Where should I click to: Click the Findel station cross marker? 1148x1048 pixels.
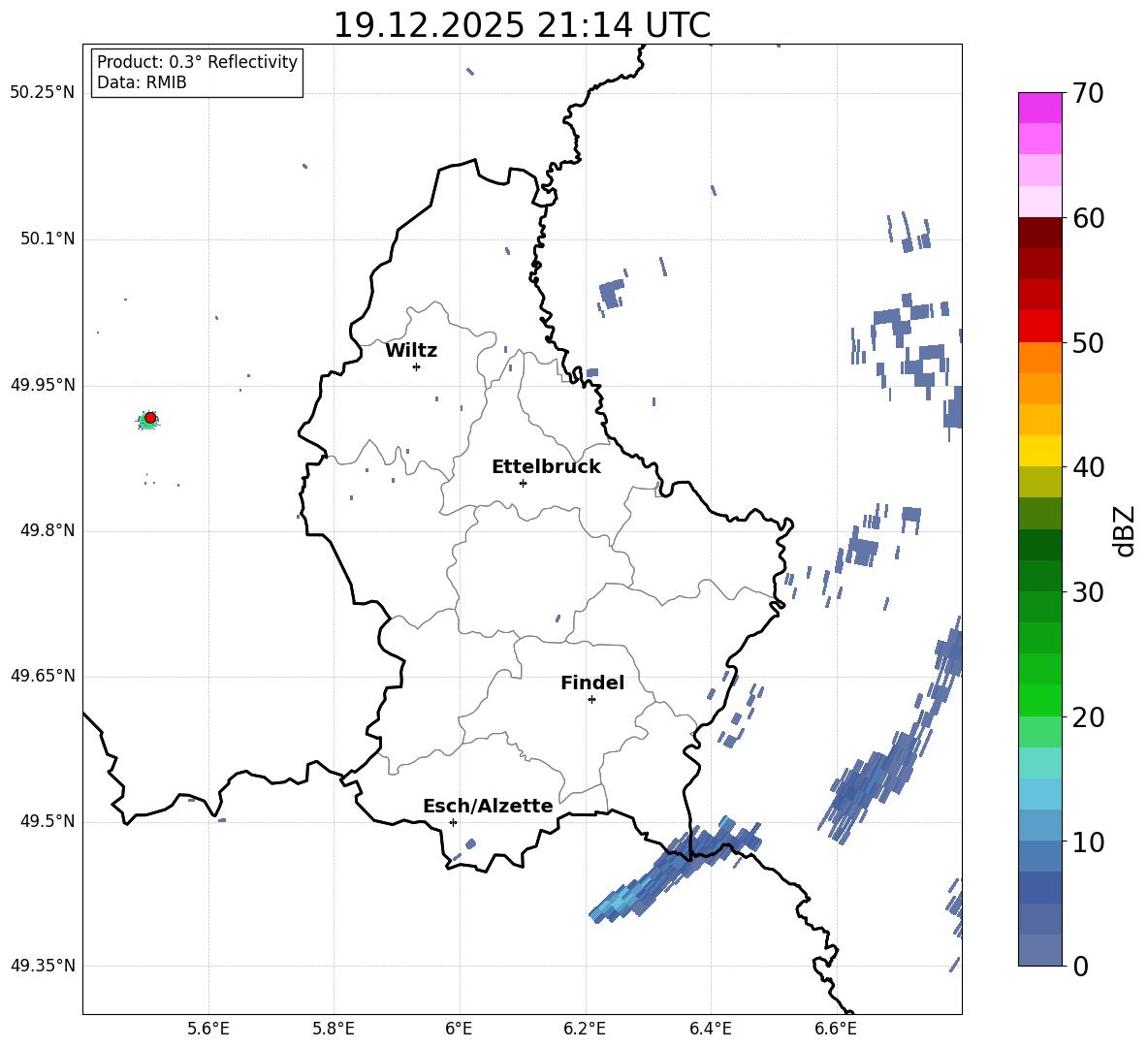click(591, 700)
